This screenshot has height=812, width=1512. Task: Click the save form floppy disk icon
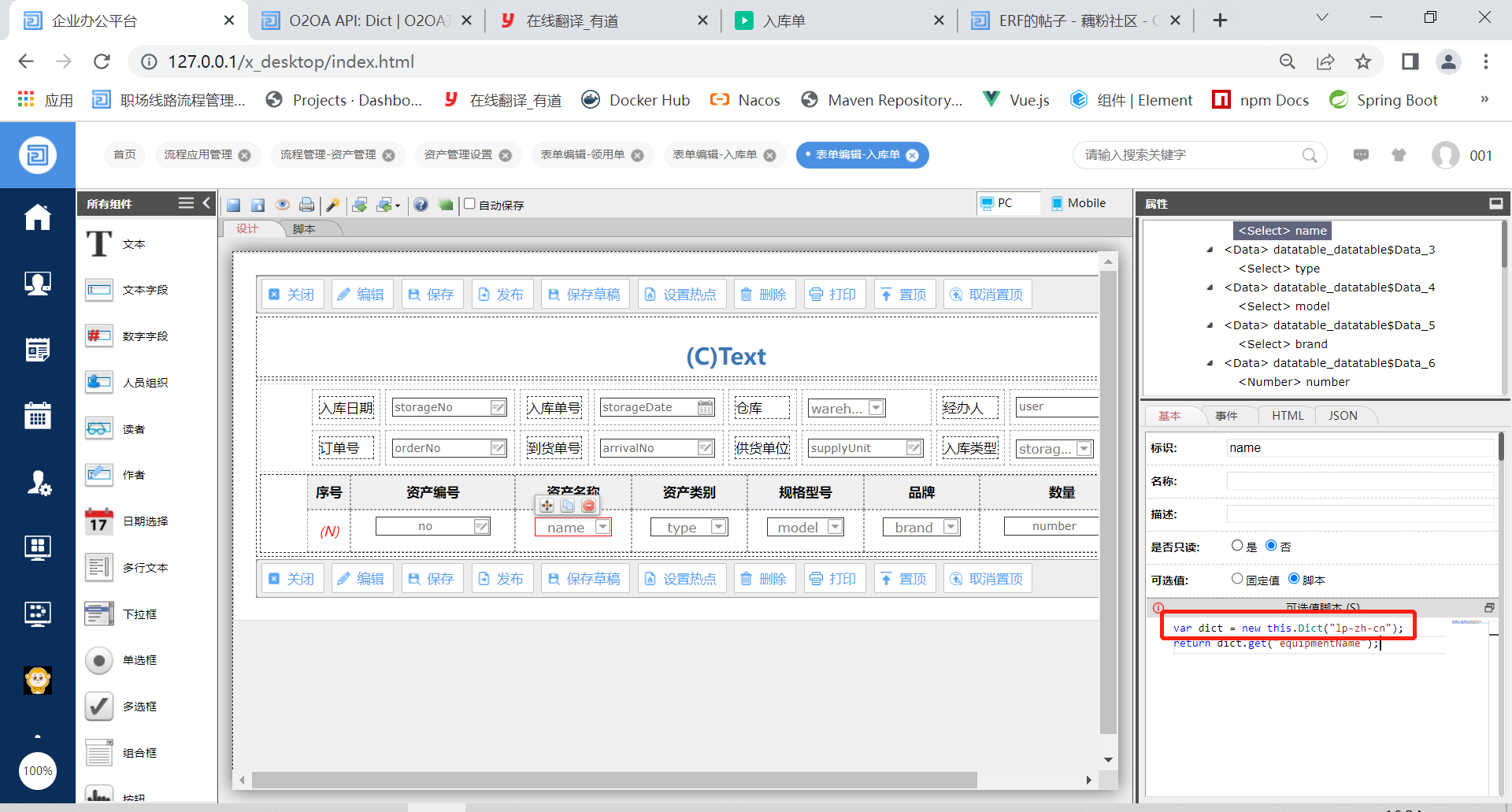(233, 205)
